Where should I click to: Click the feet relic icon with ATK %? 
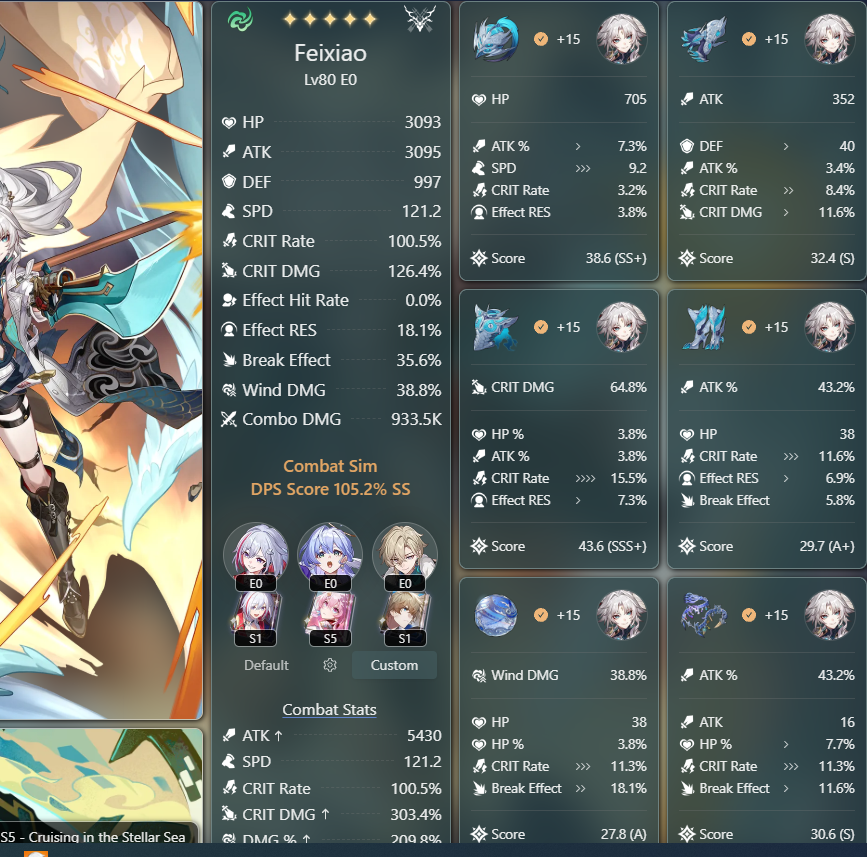point(703,327)
